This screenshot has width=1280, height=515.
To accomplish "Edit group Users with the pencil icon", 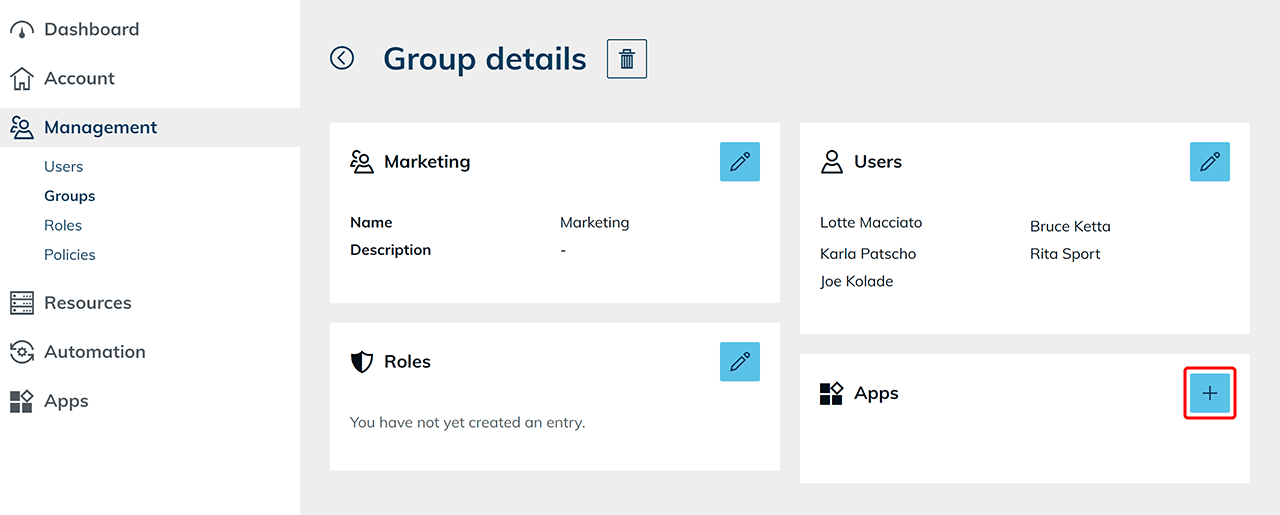I will (1209, 162).
